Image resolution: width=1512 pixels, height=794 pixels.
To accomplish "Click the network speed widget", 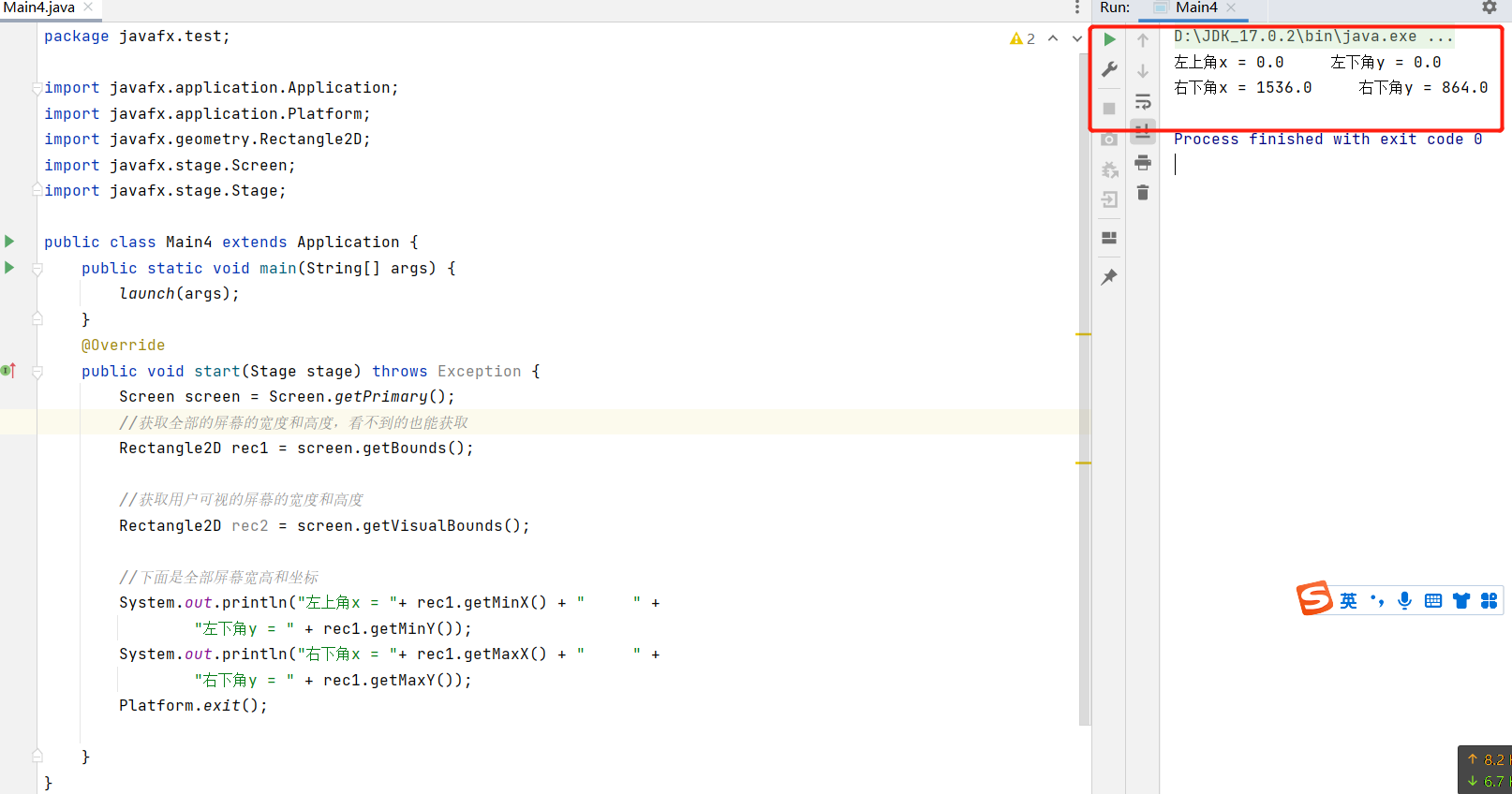I will coord(1485,770).
